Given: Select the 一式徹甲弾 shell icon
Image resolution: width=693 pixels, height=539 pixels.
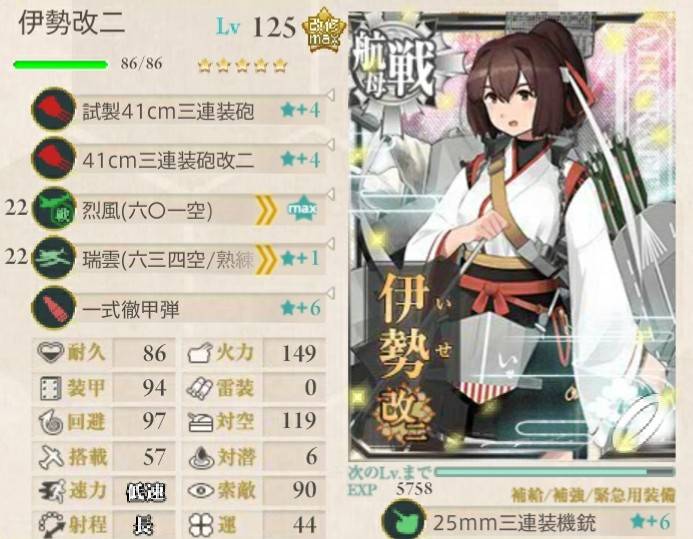Looking at the screenshot, I should coord(54,307).
